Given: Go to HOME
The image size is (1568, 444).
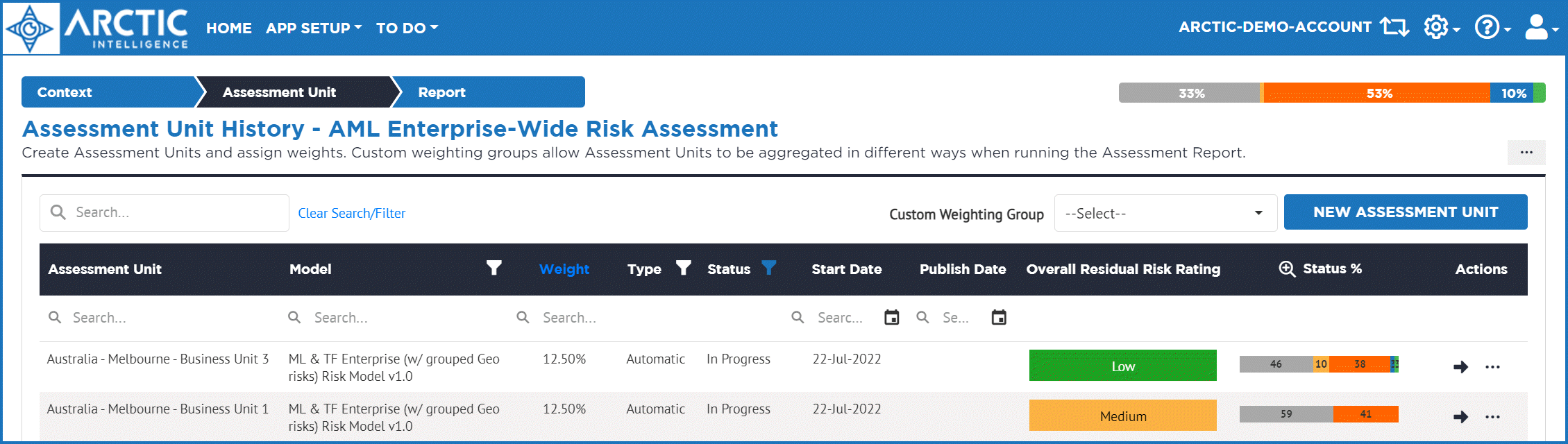Looking at the screenshot, I should click(229, 28).
